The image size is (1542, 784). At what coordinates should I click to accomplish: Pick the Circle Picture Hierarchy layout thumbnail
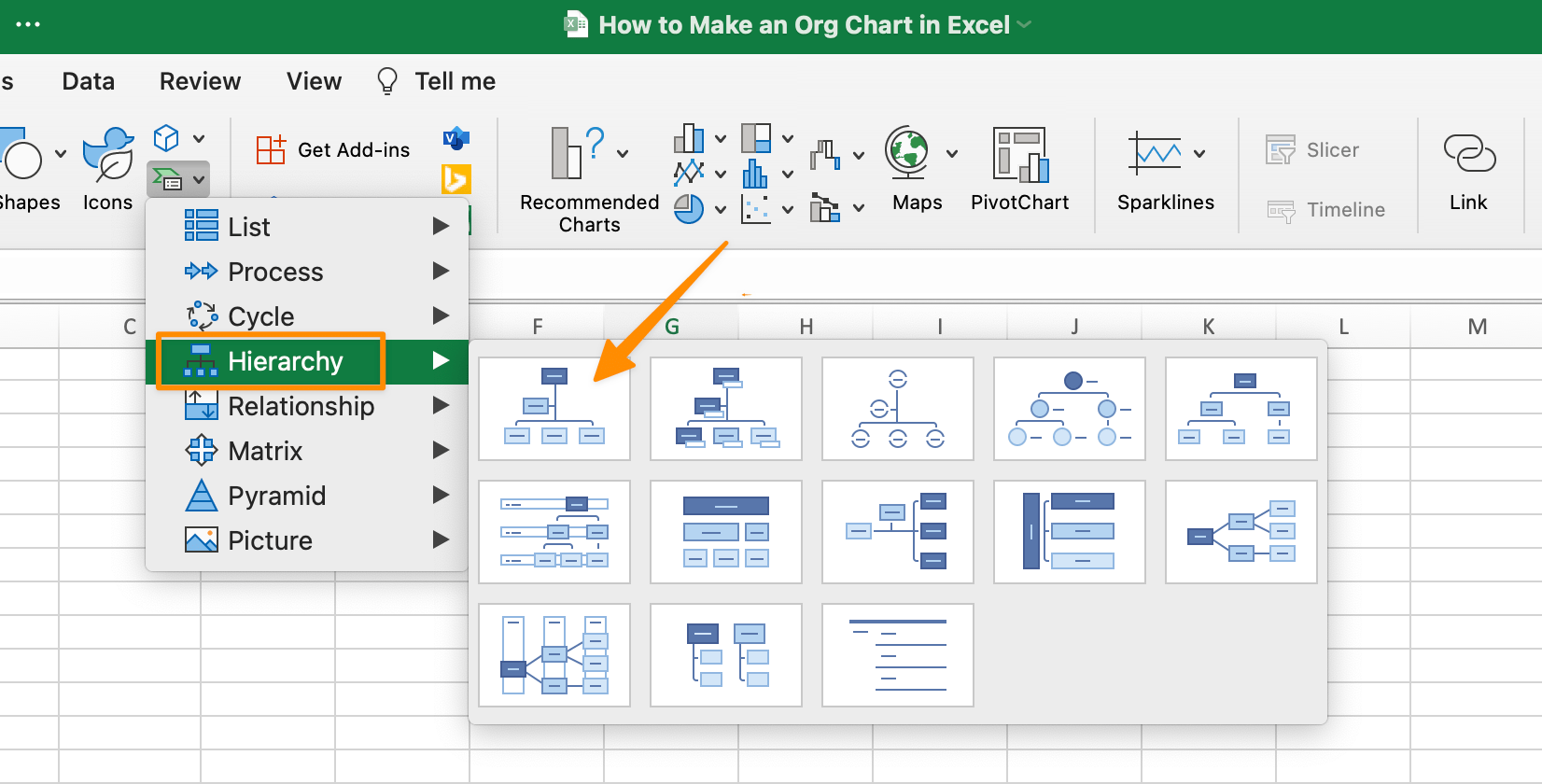[1070, 409]
